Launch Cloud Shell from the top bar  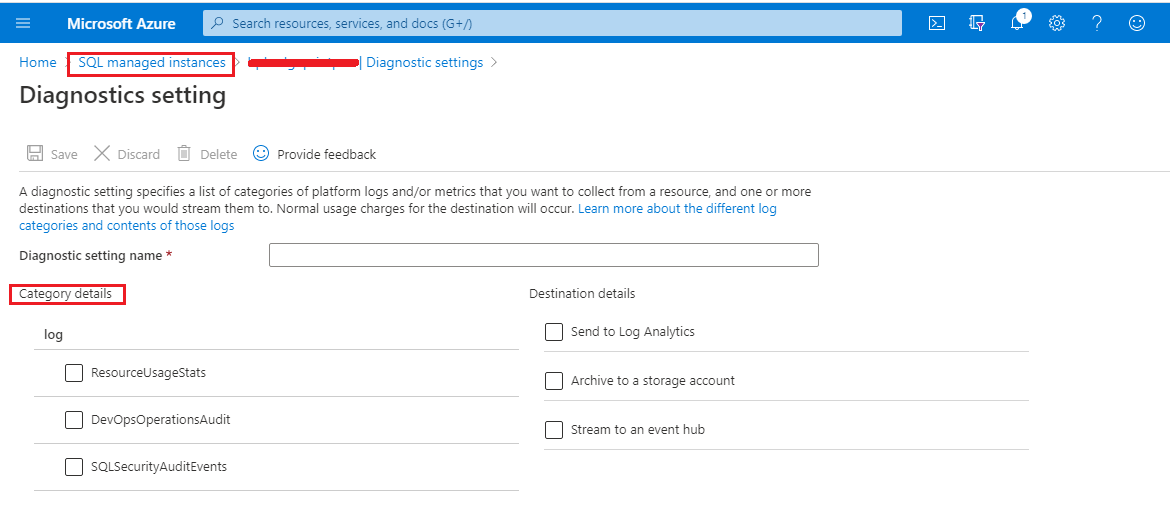(937, 23)
